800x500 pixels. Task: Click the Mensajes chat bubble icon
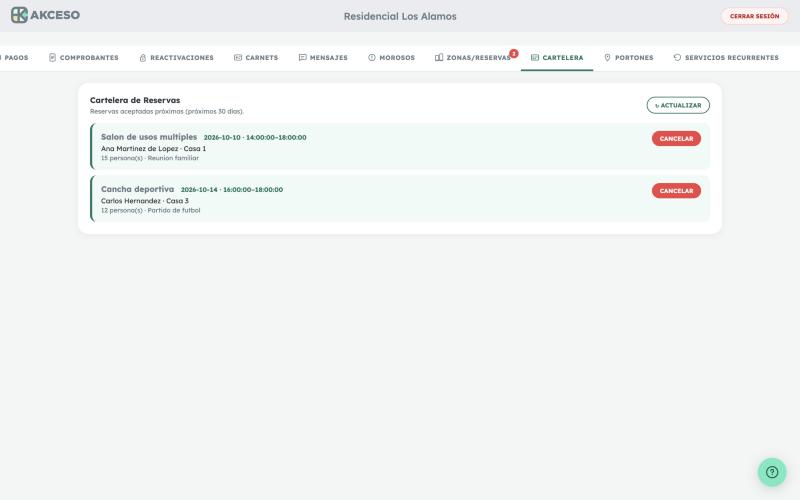tap(303, 58)
